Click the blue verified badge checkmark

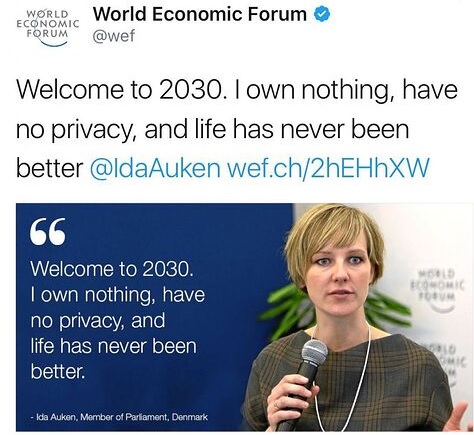click(x=322, y=14)
